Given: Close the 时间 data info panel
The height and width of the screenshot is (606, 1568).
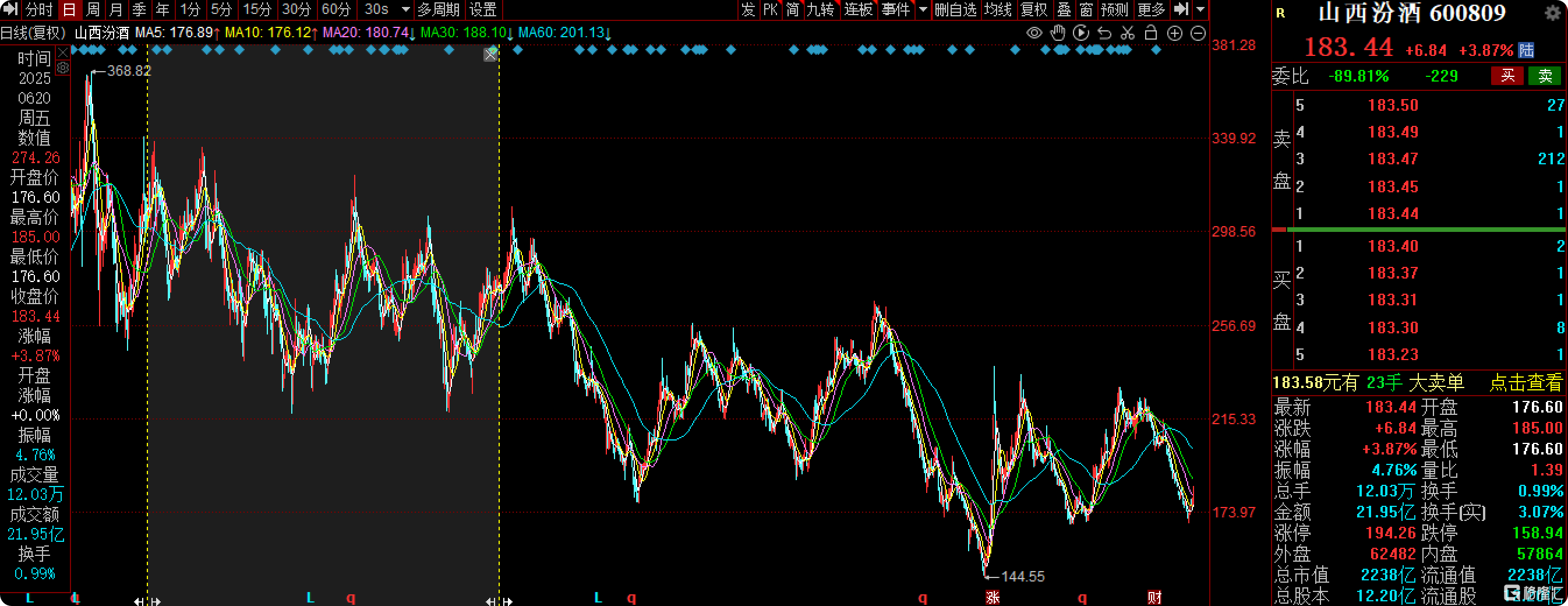Looking at the screenshot, I should (x=63, y=54).
